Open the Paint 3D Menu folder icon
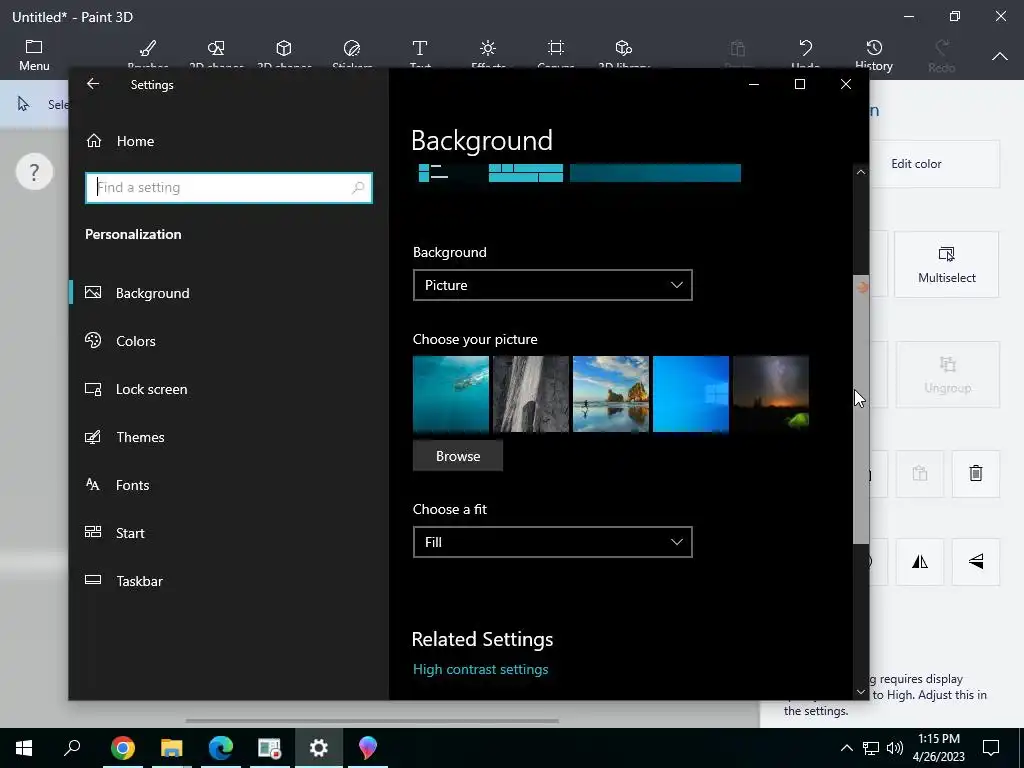 click(x=34, y=46)
